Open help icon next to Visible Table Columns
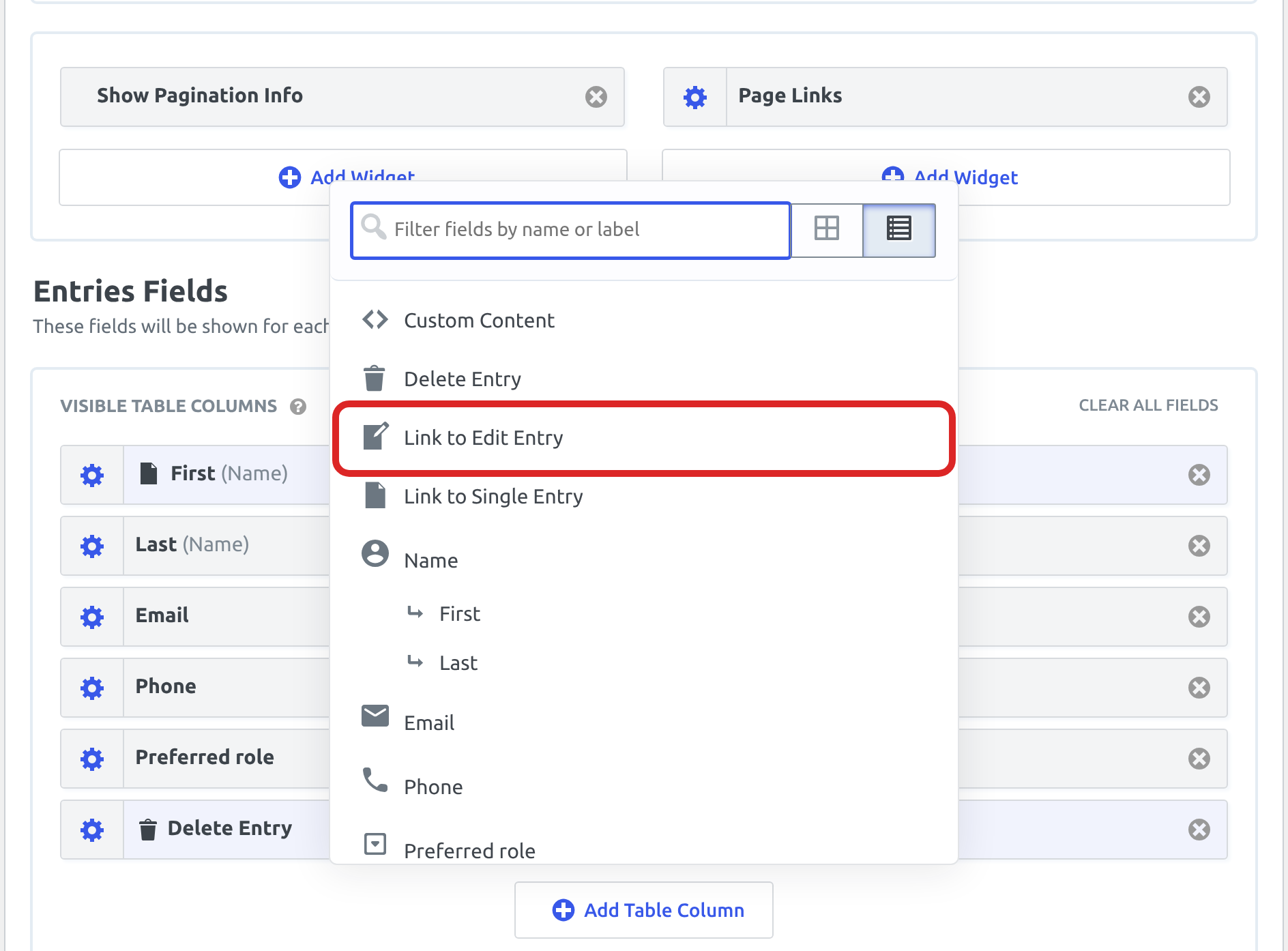The height and width of the screenshot is (951, 1288). pyautogui.click(x=298, y=407)
